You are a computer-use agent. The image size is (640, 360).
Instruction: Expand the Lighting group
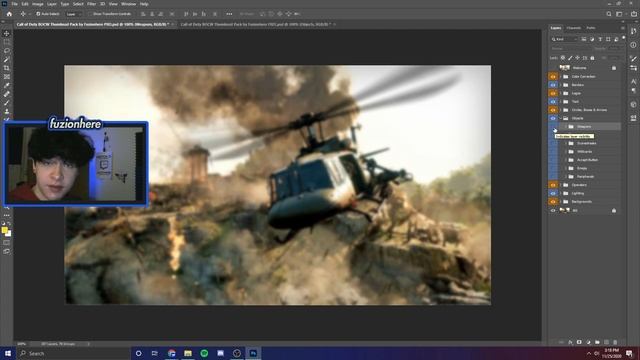click(x=561, y=193)
